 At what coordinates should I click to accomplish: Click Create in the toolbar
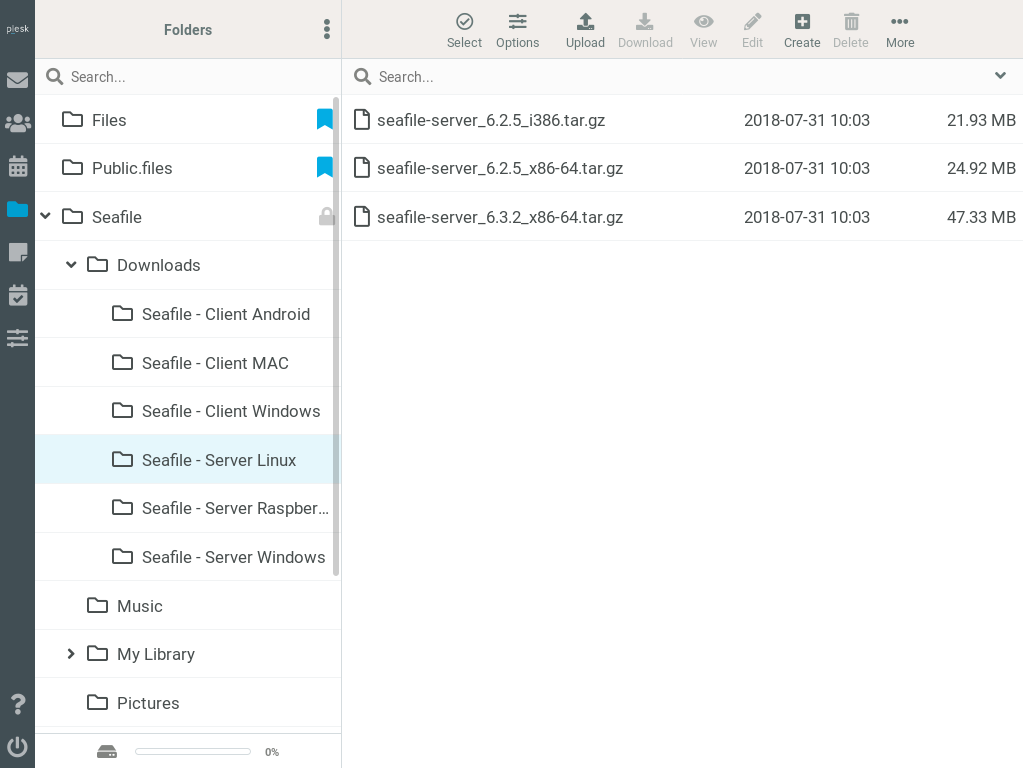(x=802, y=30)
